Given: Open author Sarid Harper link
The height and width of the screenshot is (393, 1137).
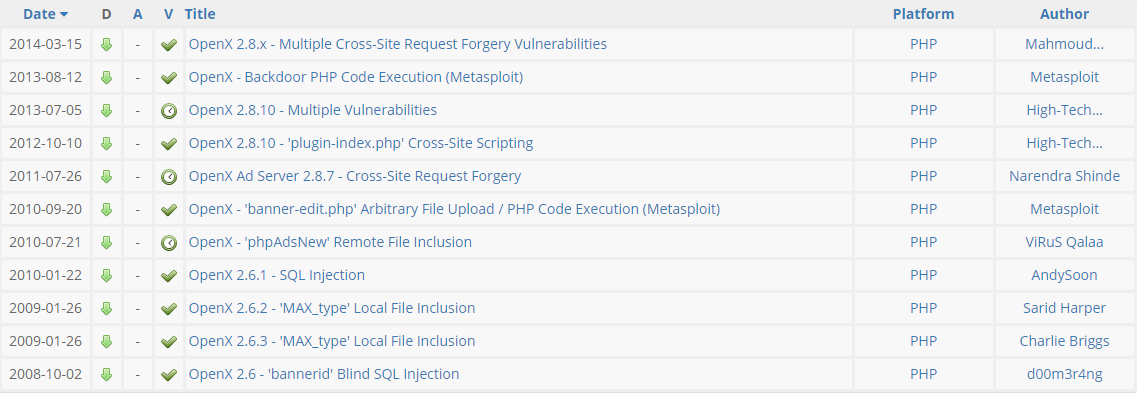Looking at the screenshot, I should click(x=1064, y=308).
